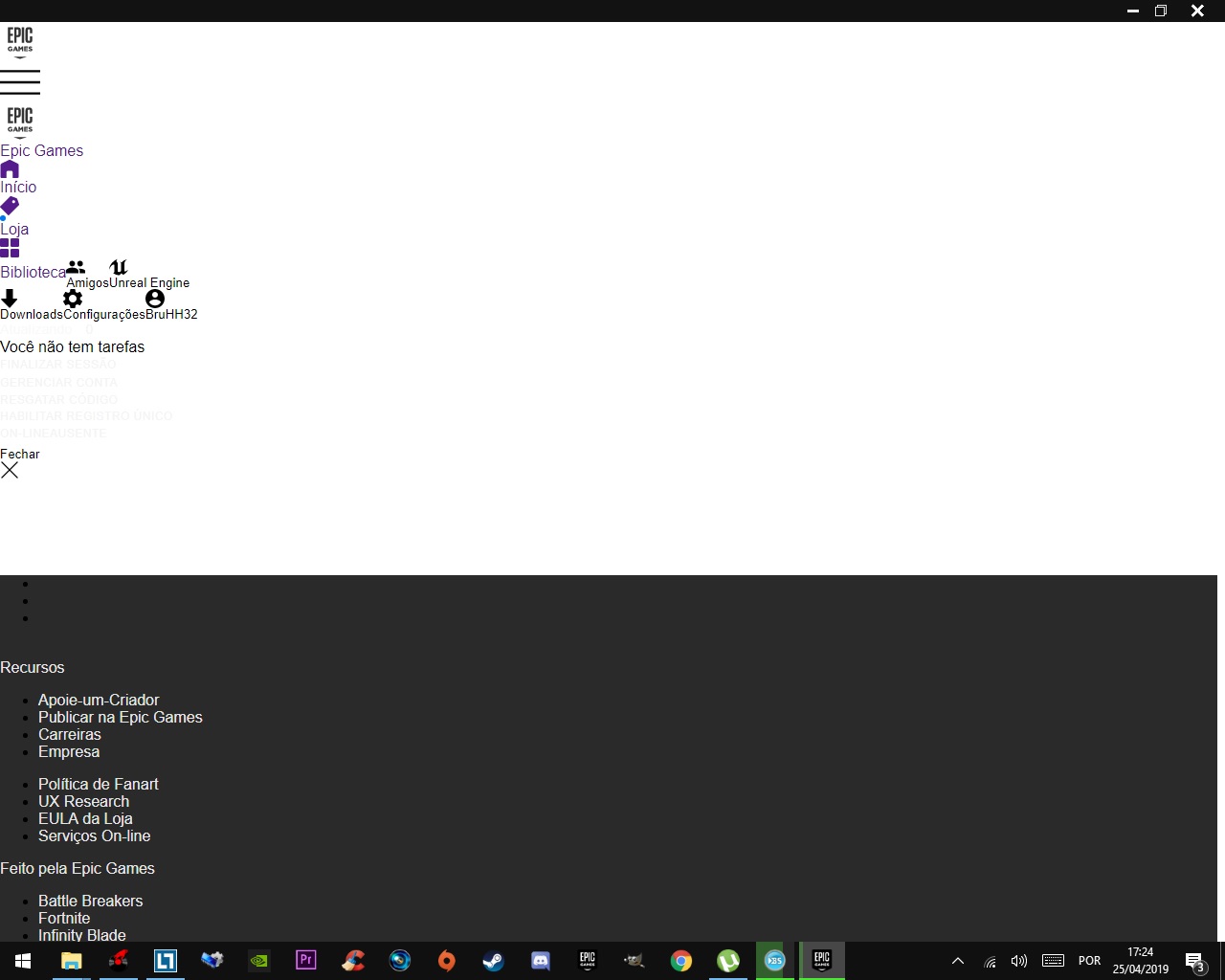Open Biblioteca using the grid icon
This screenshot has width=1225, height=980.
[10, 247]
